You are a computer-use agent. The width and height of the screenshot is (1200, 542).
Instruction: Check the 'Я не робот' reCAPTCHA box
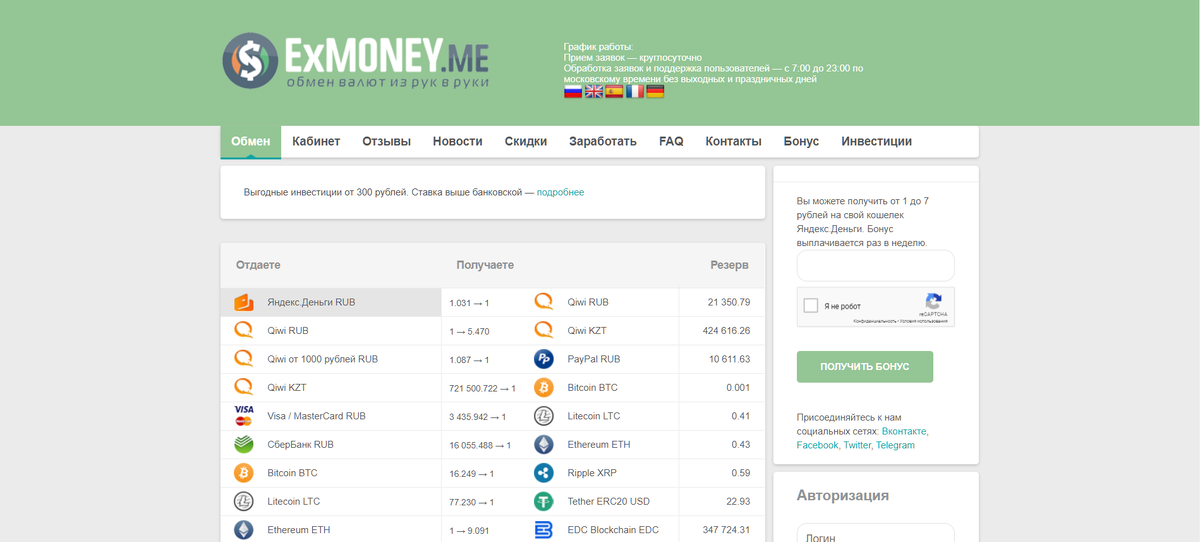811,306
